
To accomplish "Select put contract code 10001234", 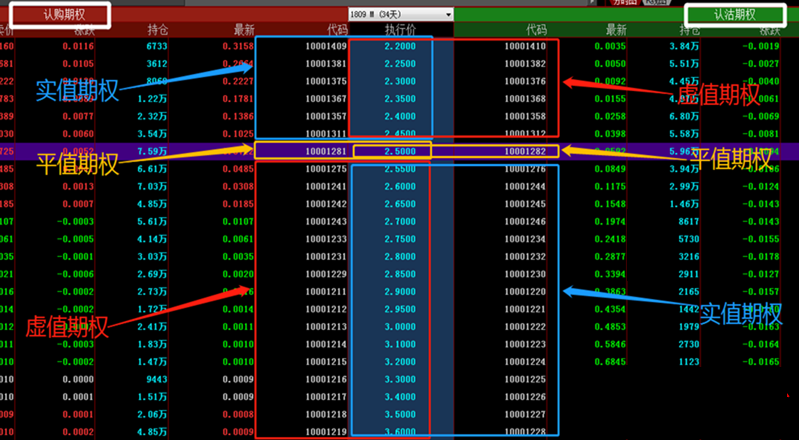I will [525, 239].
